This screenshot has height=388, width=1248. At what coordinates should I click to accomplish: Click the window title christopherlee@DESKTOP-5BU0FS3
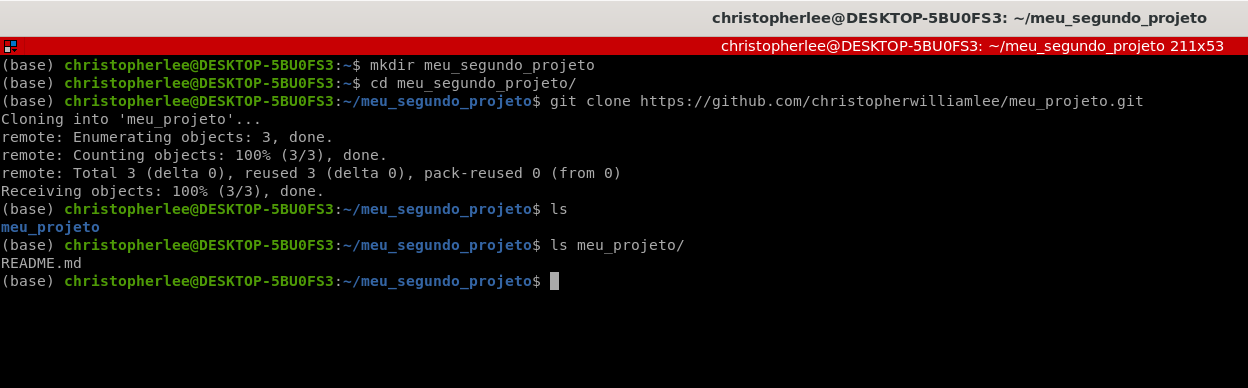click(x=959, y=18)
